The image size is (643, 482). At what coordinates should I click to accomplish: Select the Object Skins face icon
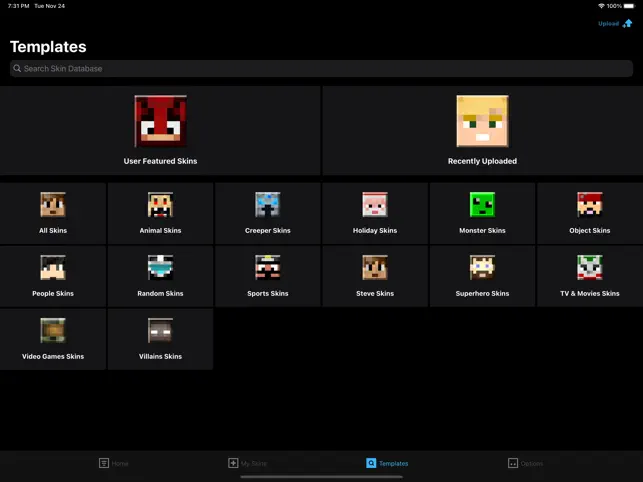pos(590,204)
